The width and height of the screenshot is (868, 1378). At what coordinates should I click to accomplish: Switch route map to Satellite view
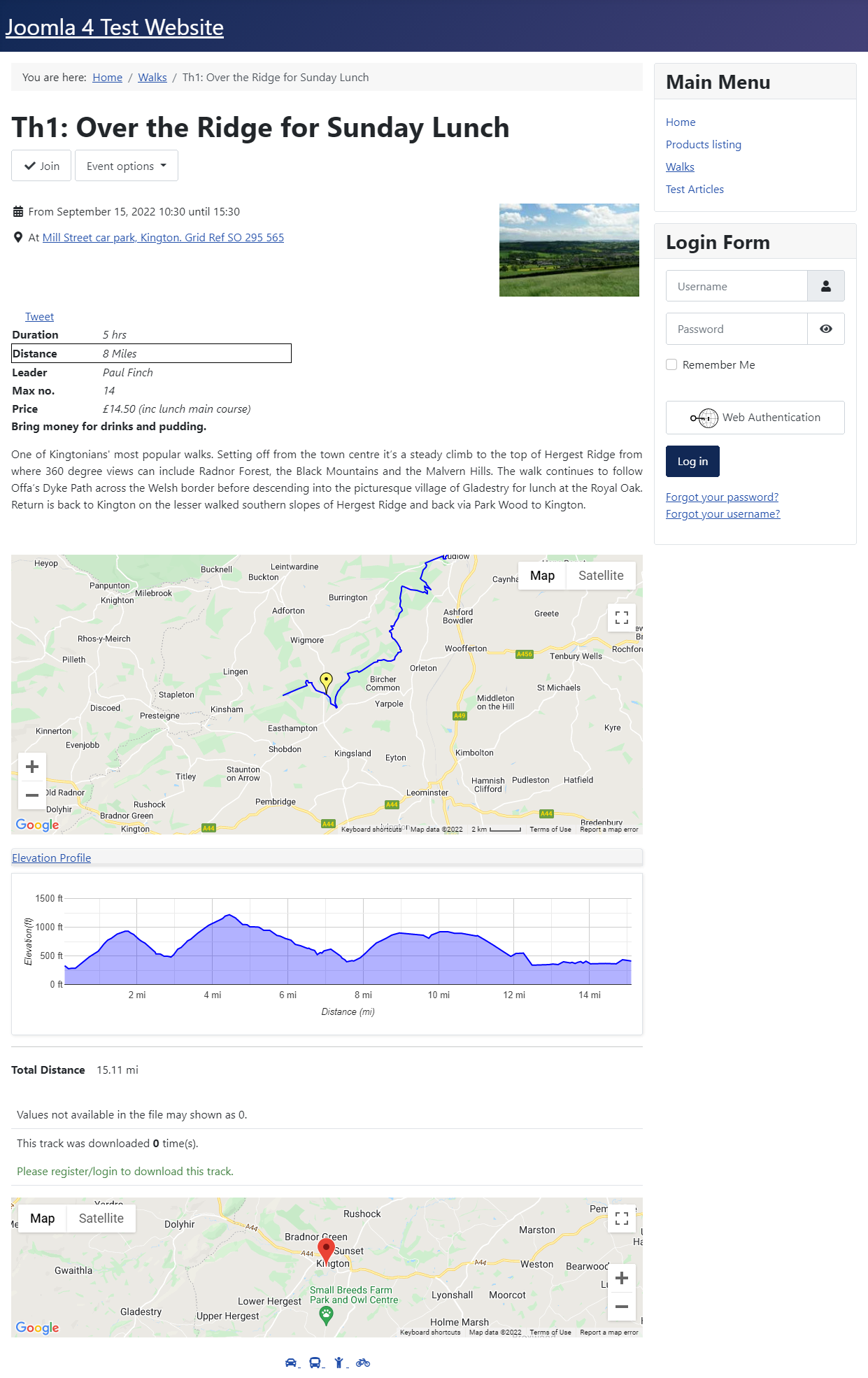(x=601, y=576)
